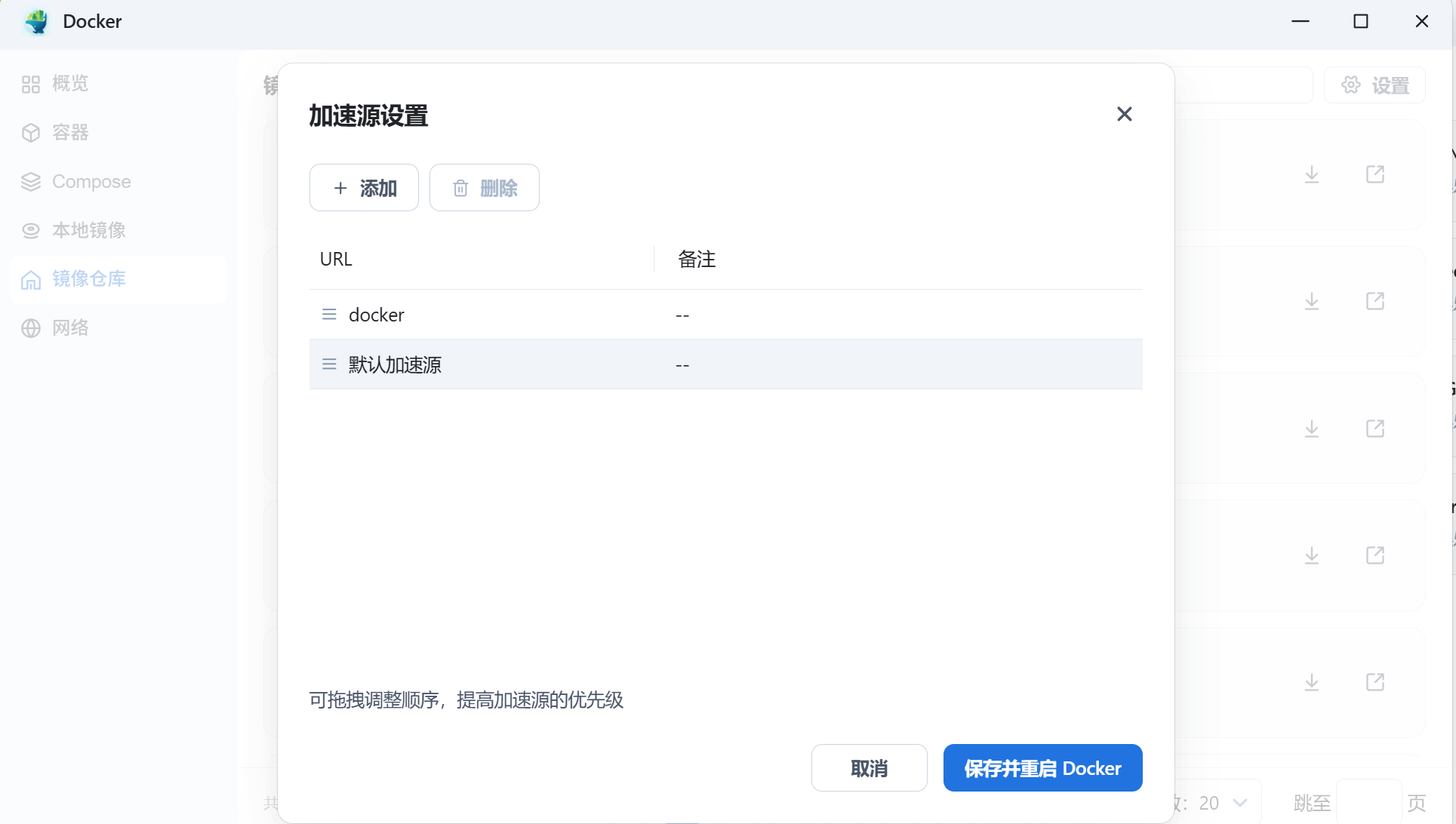Click the 跳至 page number field
Screen dimensions: 1456x824
1368,803
